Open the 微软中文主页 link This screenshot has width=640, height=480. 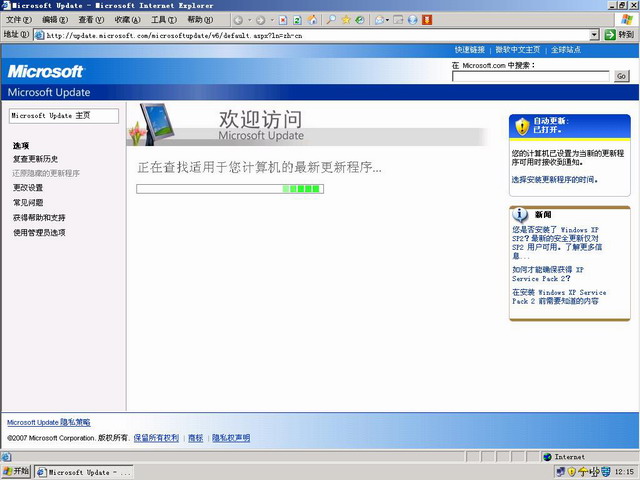tap(518, 50)
